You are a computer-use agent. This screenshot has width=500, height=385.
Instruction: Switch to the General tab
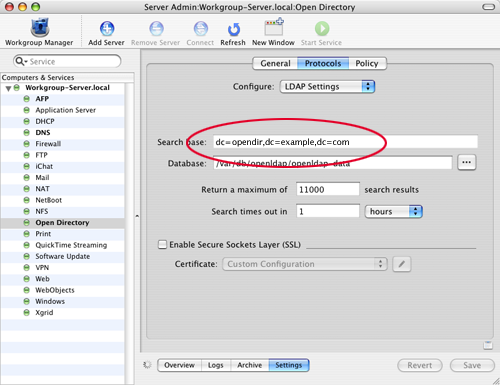click(275, 63)
